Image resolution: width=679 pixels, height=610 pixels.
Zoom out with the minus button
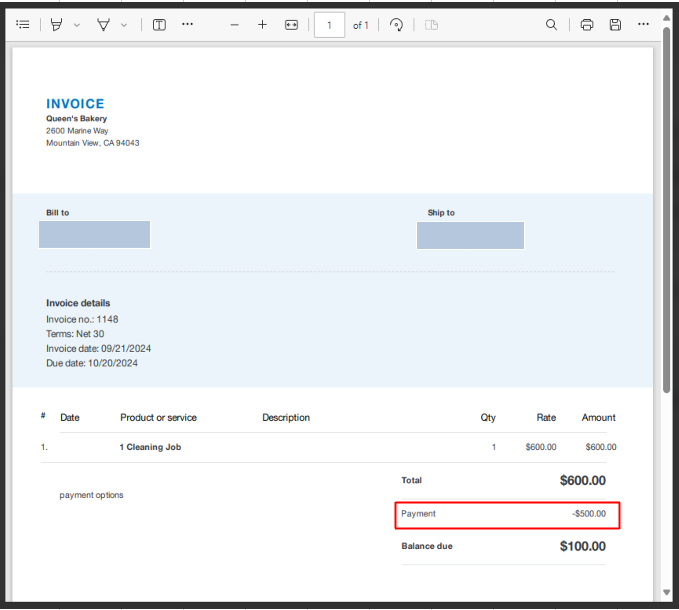point(234,25)
